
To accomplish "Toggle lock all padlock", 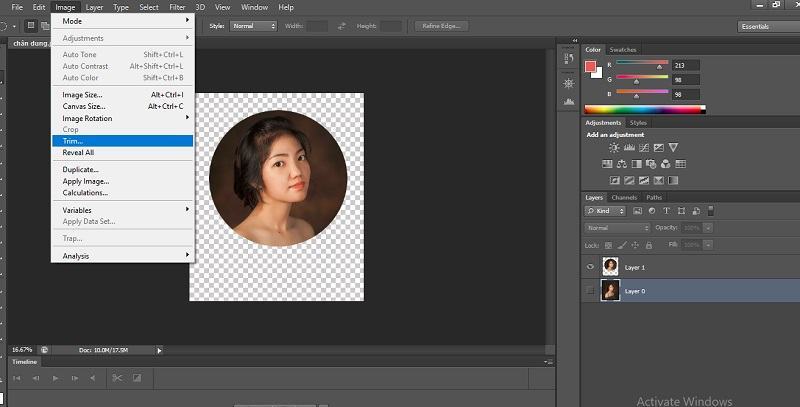I will pyautogui.click(x=648, y=245).
